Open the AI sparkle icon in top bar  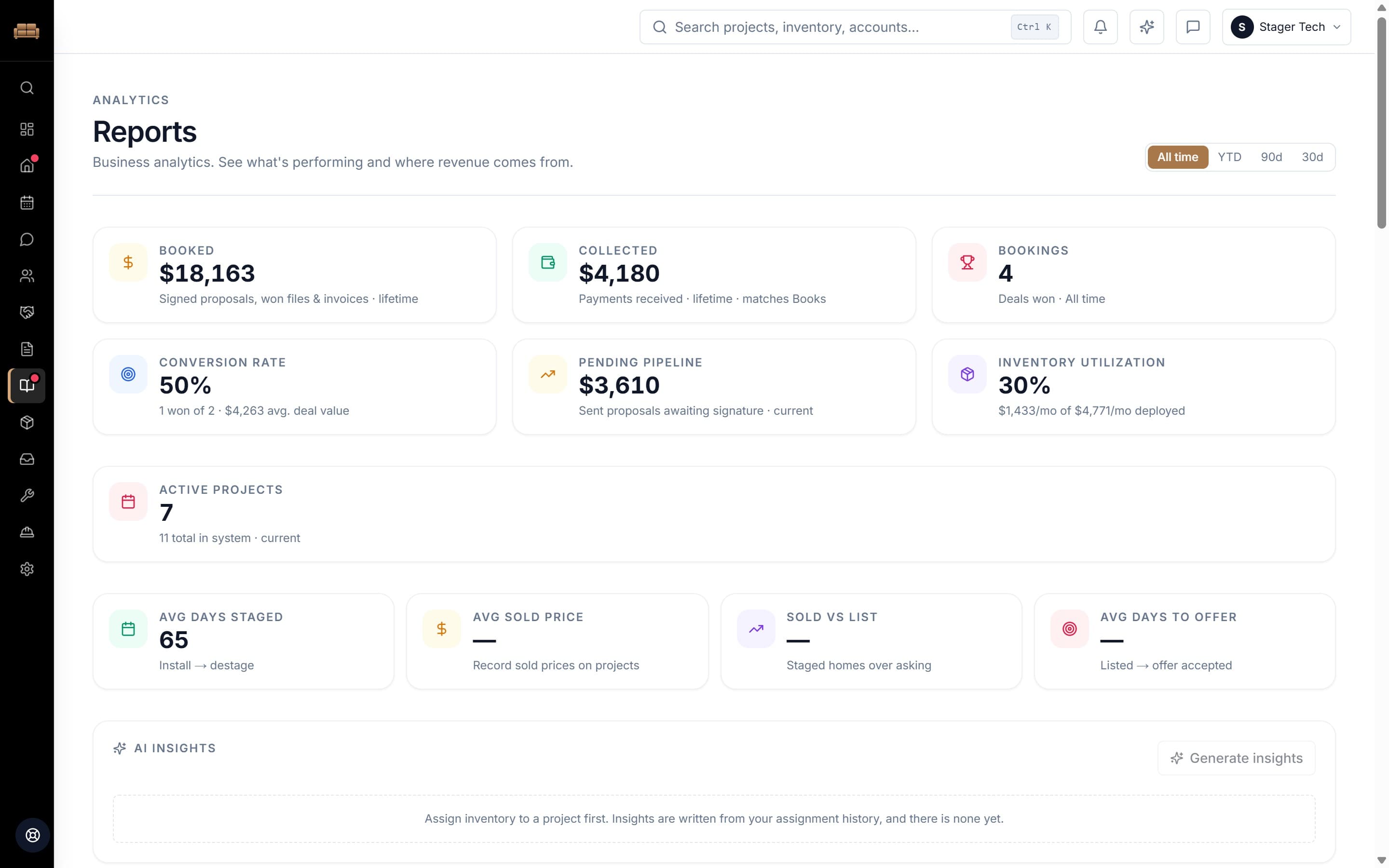tap(1147, 27)
